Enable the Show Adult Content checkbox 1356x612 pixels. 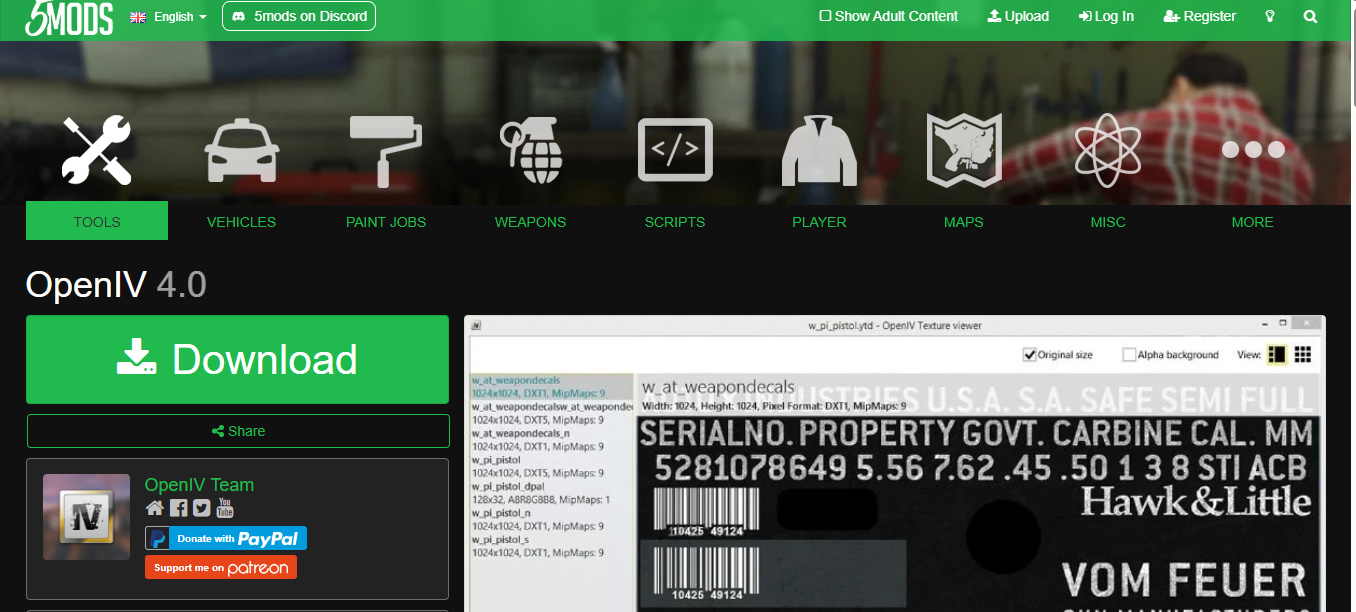coord(825,16)
